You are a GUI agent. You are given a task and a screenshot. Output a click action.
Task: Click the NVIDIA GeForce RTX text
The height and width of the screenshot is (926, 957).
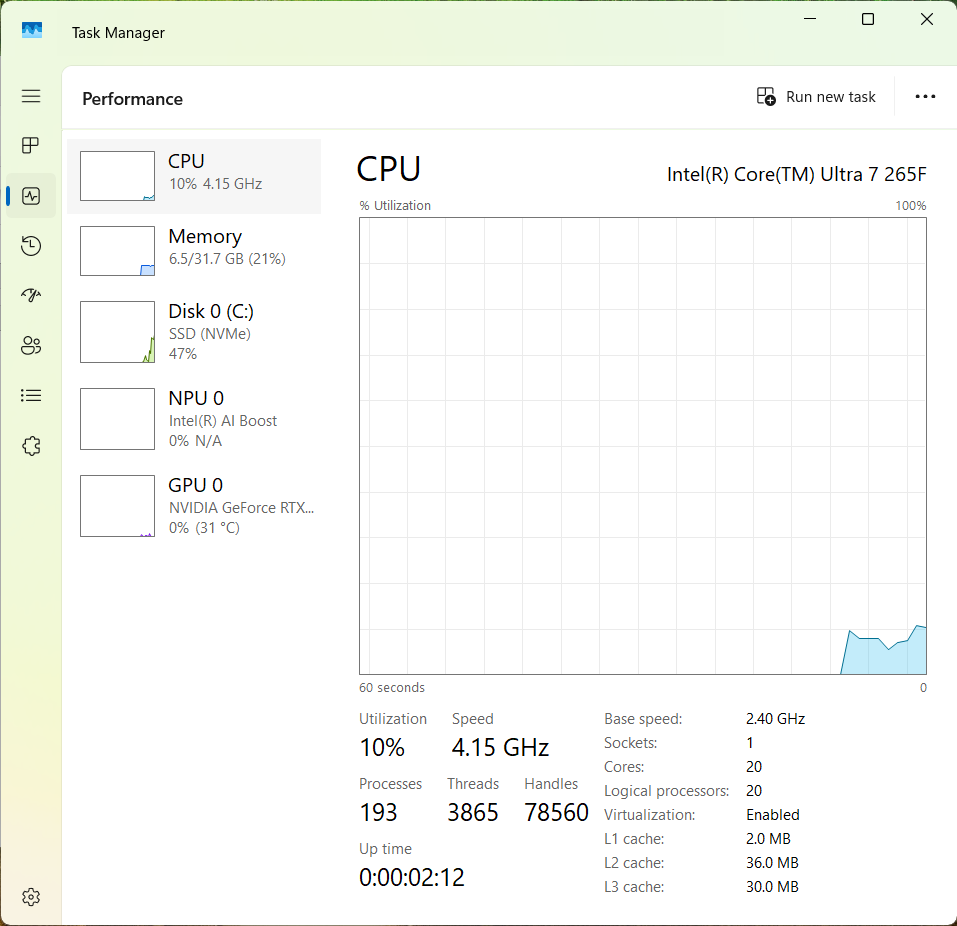pyautogui.click(x=242, y=508)
